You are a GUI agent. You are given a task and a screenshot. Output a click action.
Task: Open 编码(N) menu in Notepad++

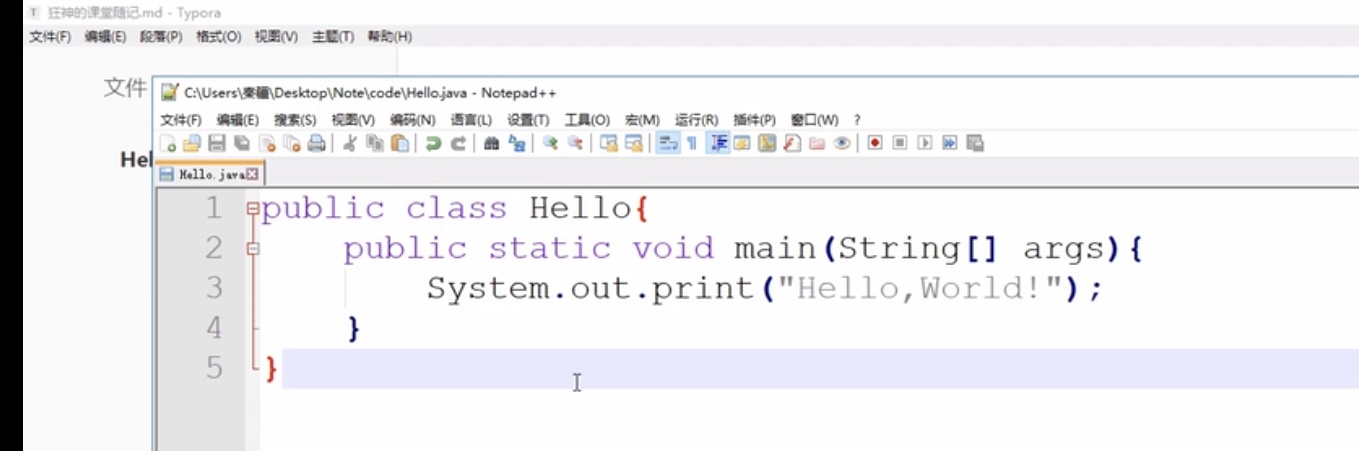412,119
